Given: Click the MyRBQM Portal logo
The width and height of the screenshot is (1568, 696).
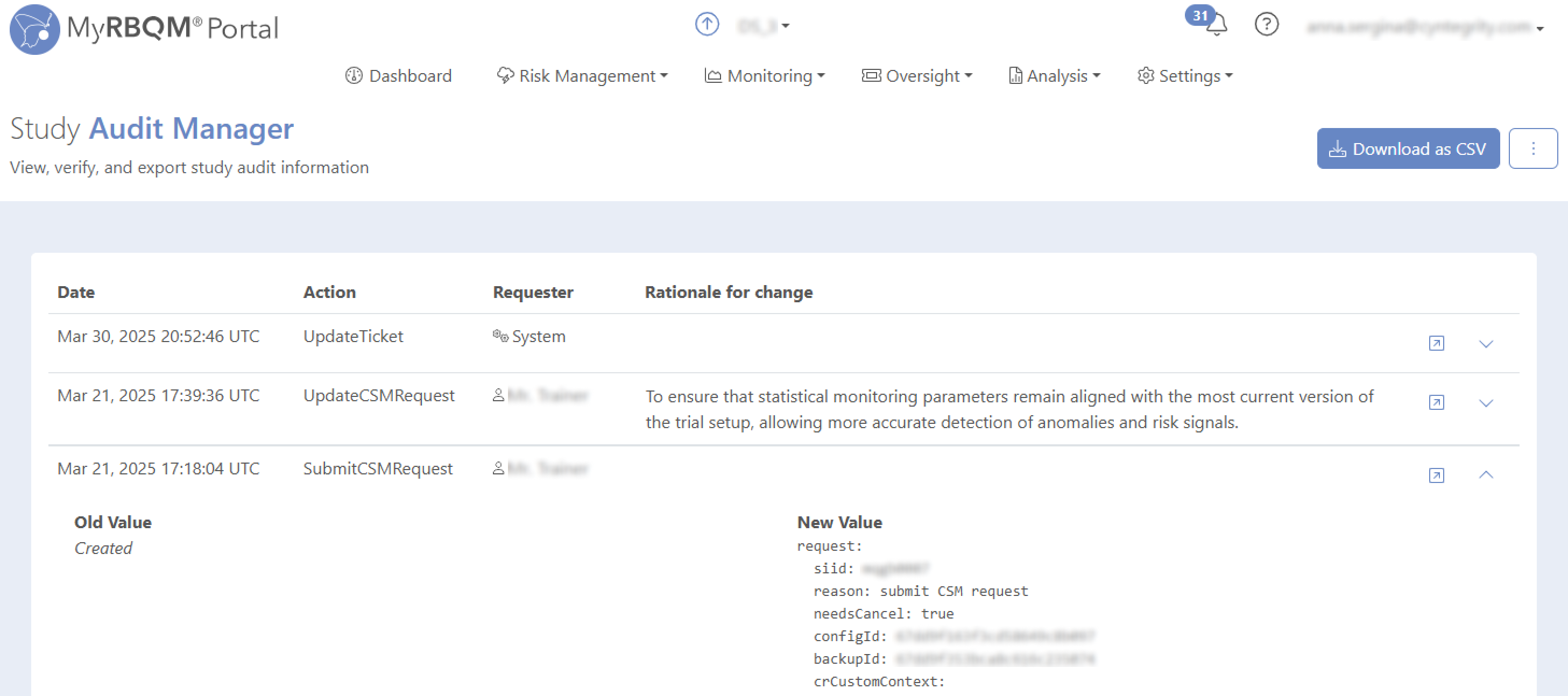Looking at the screenshot, I should click(x=144, y=29).
